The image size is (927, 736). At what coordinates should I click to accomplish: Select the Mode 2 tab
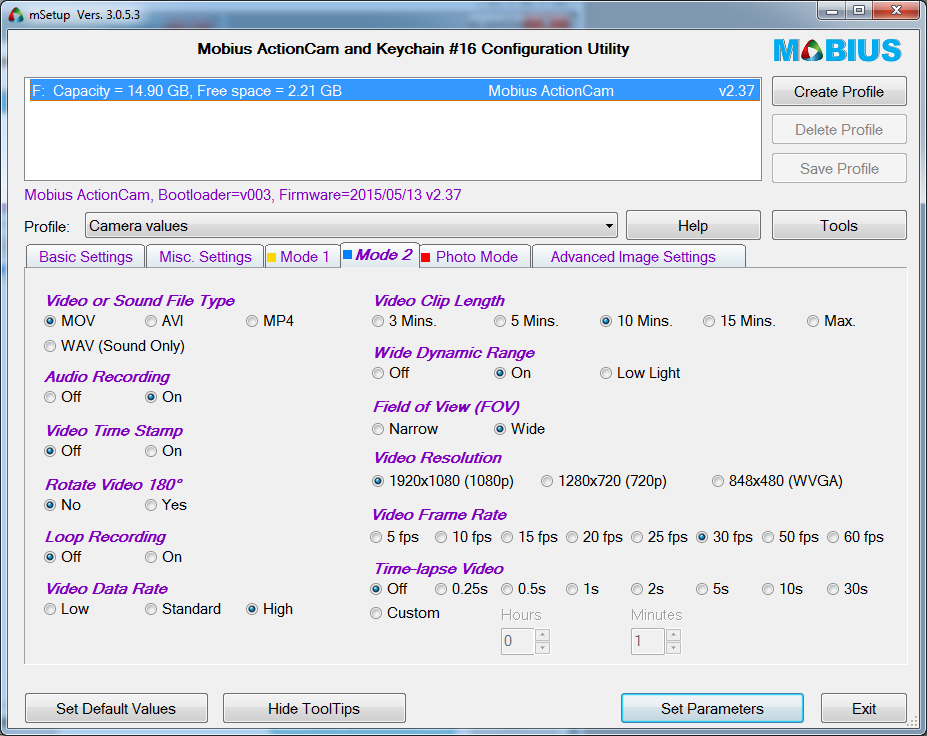point(378,255)
